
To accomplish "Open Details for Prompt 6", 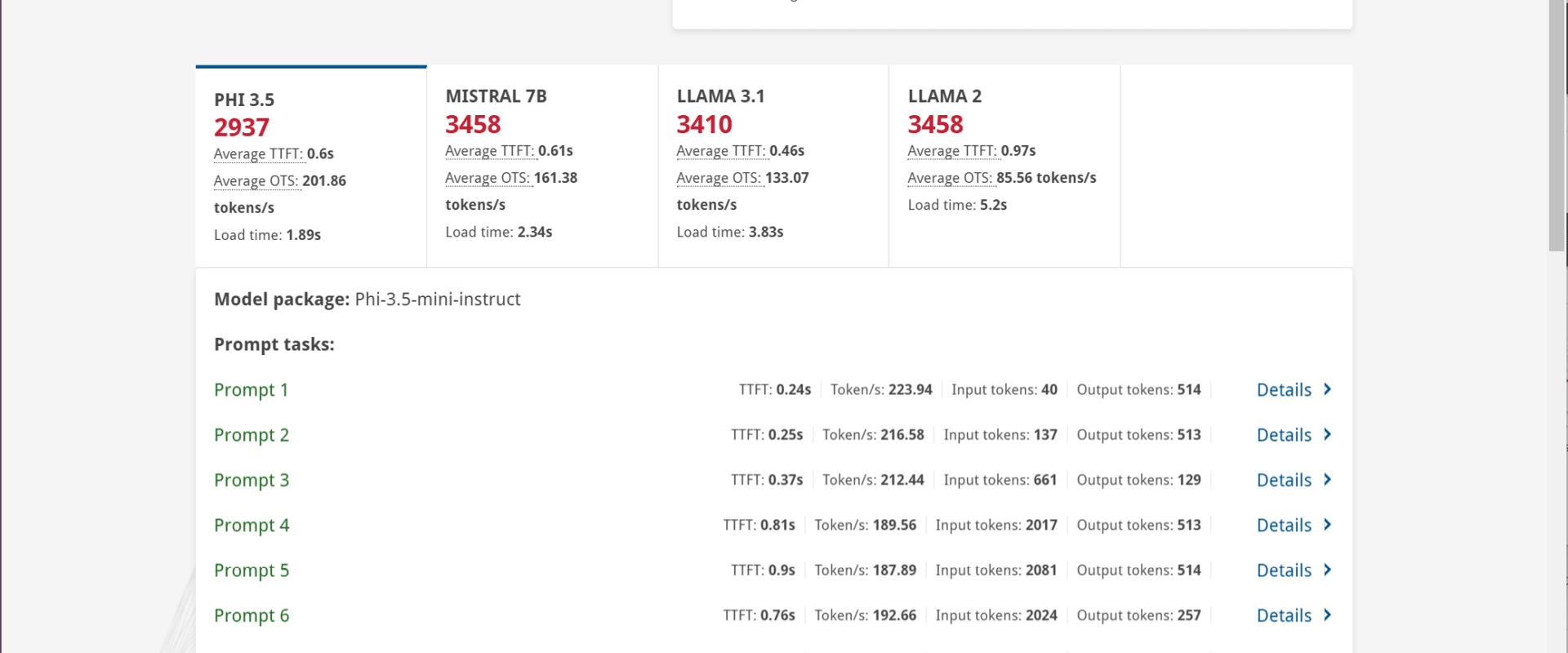I will point(1294,615).
